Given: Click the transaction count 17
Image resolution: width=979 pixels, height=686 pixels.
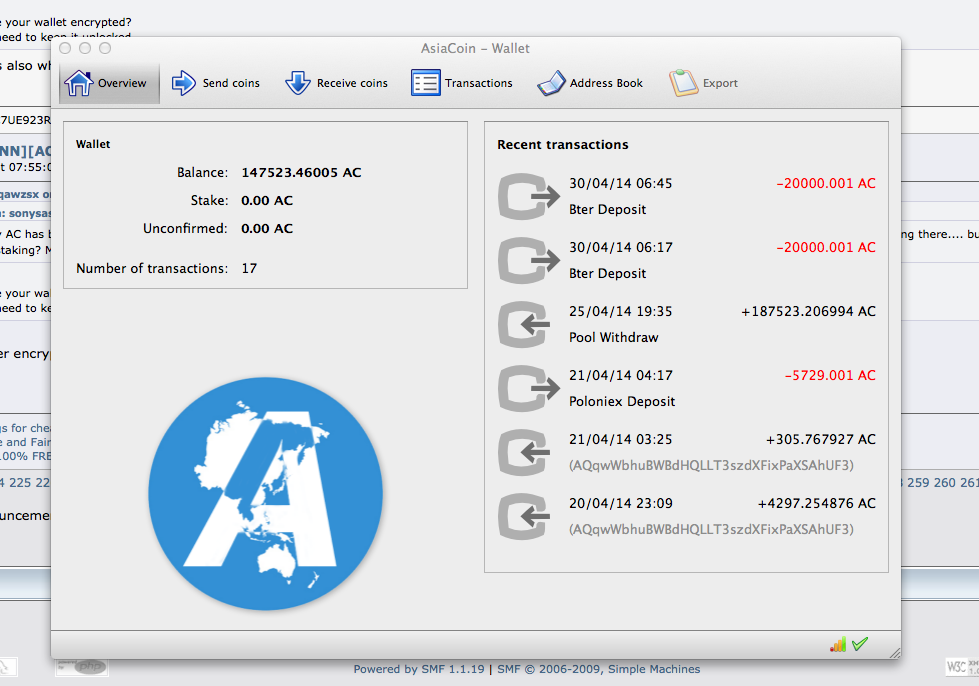Looking at the screenshot, I should pos(249,268).
